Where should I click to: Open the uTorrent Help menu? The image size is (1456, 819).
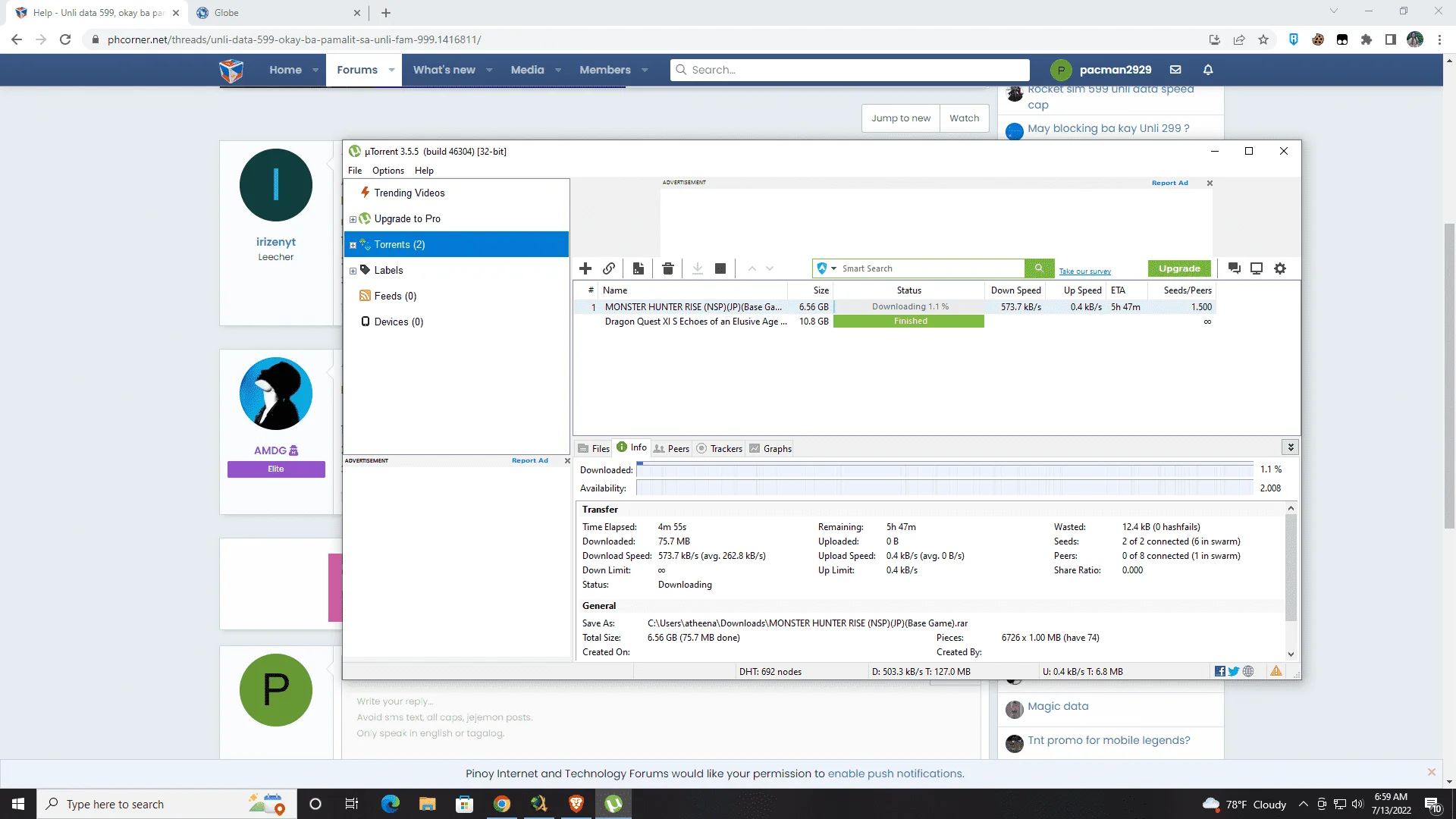coord(424,171)
